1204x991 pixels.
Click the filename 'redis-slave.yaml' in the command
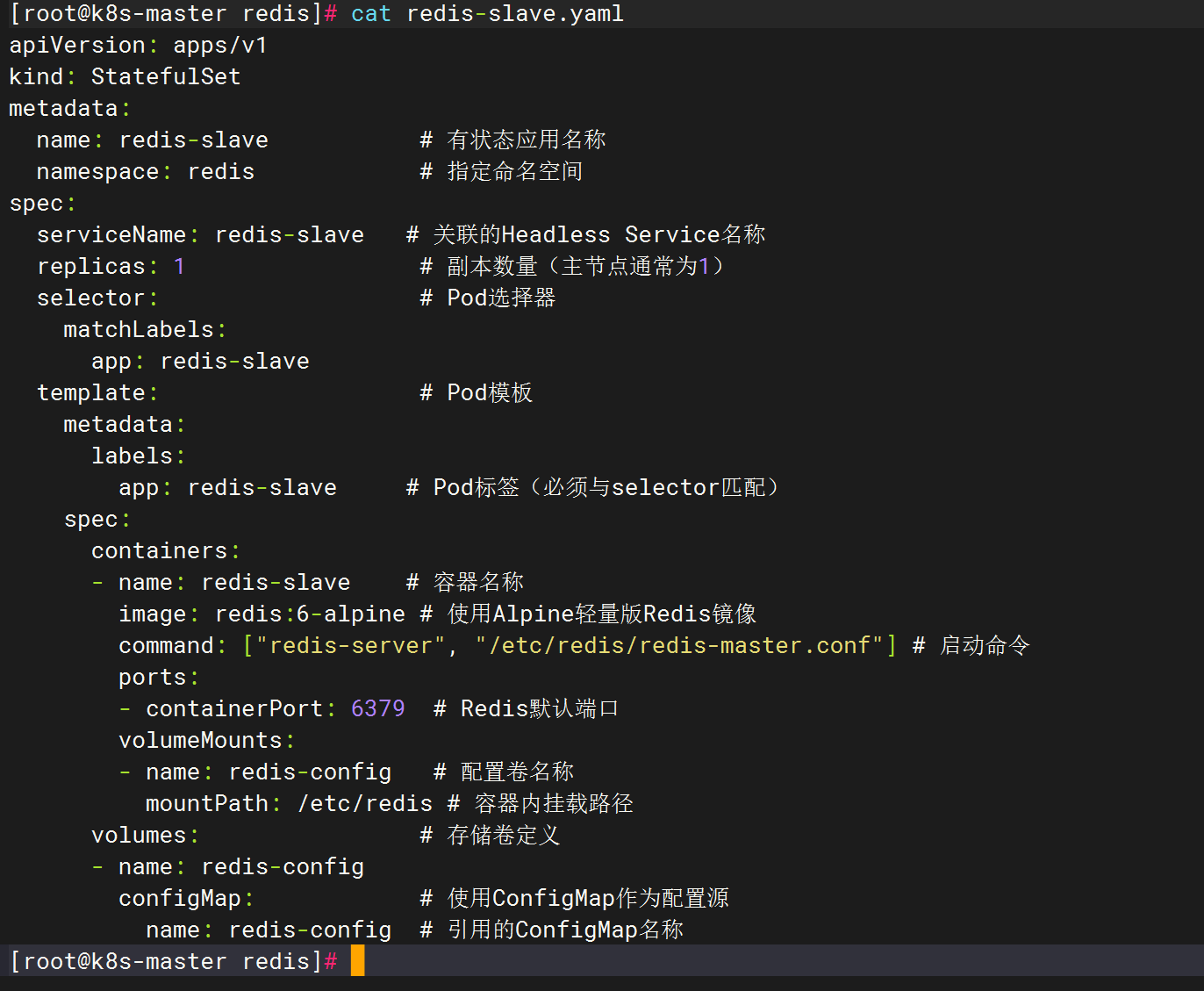pyautogui.click(x=515, y=14)
